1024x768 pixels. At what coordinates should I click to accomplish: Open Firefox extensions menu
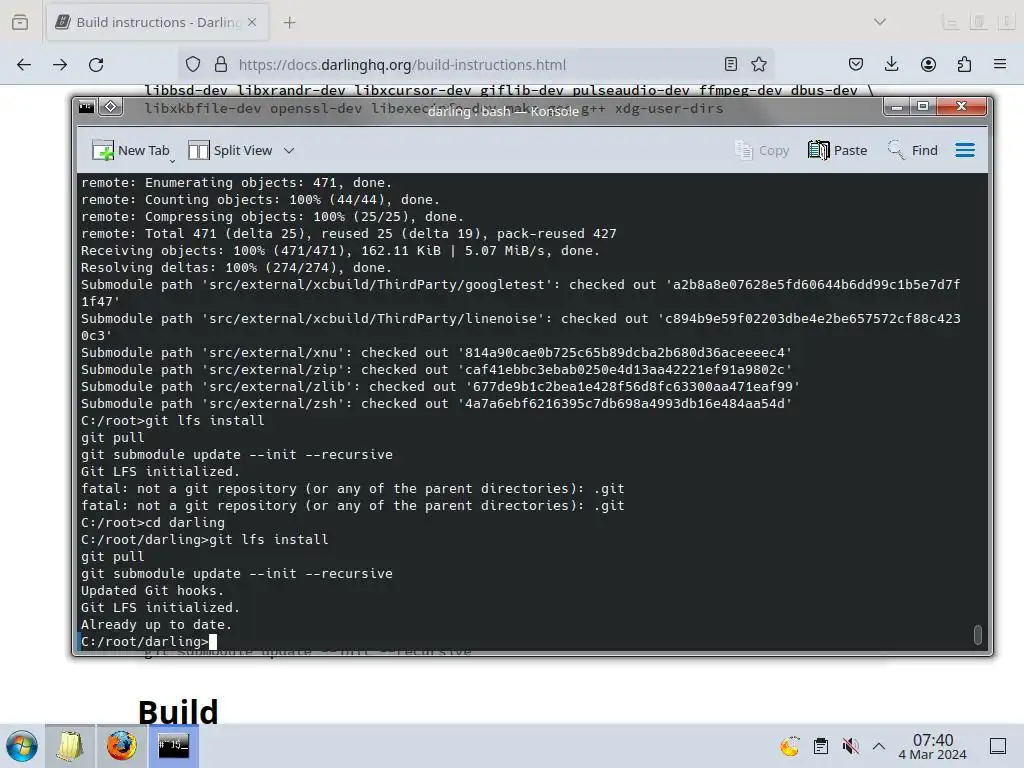964,65
